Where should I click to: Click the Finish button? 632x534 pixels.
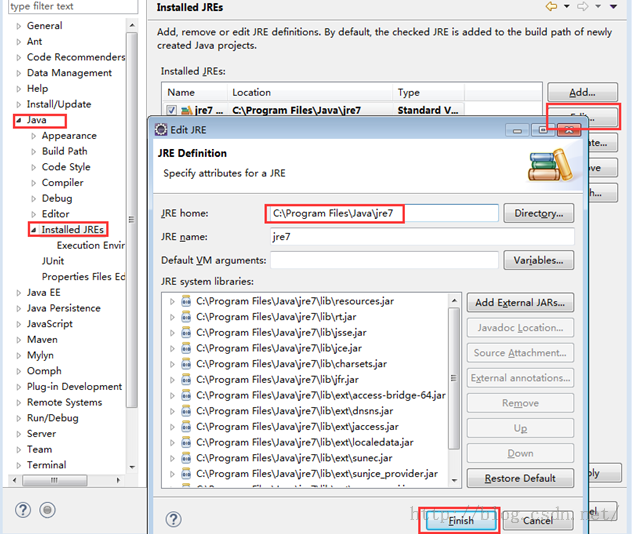(x=460, y=520)
